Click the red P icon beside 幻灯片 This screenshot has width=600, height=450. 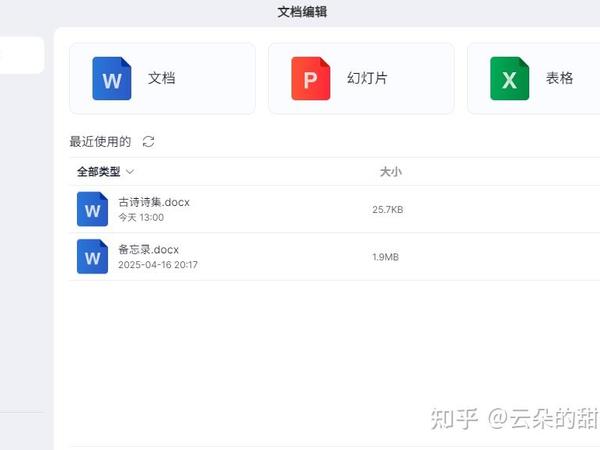(x=311, y=78)
